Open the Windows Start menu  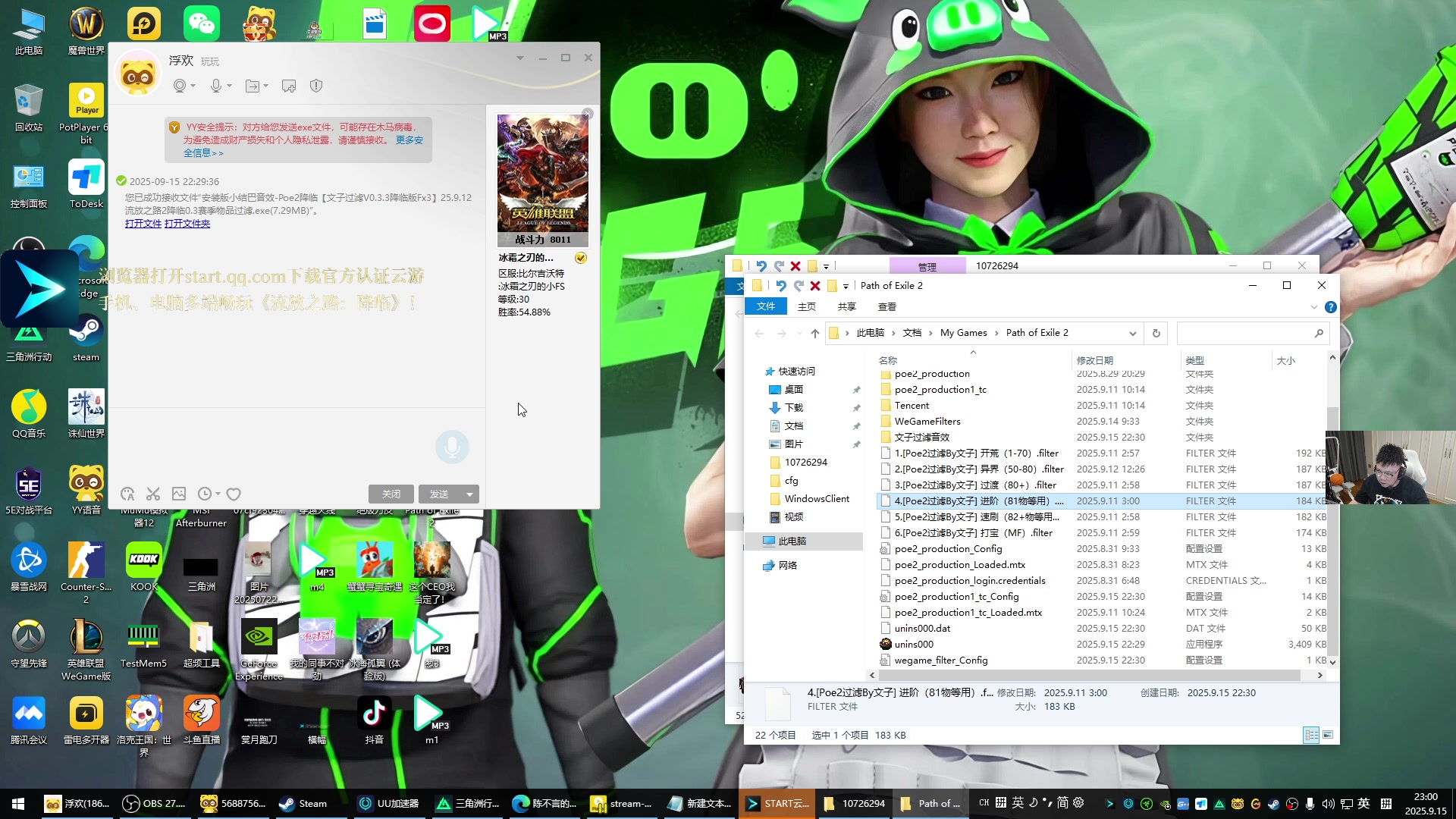point(18,804)
